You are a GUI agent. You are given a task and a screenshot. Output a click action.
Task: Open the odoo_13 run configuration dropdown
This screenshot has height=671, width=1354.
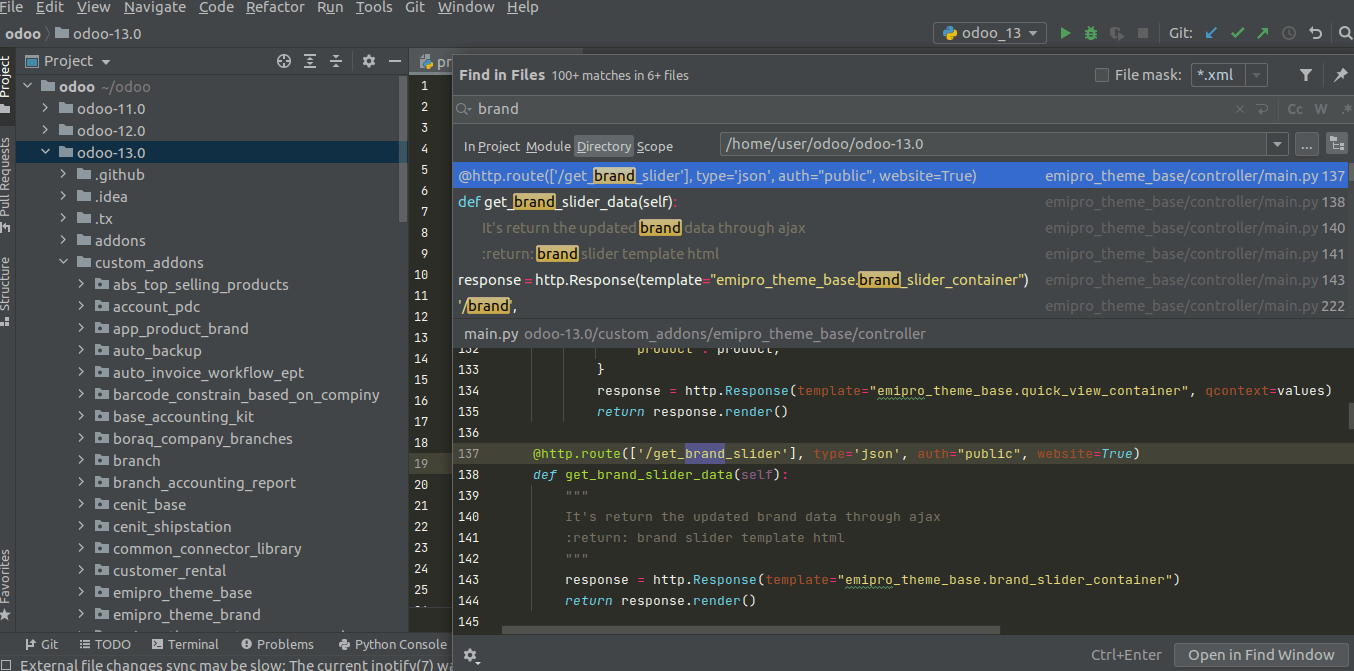click(989, 33)
